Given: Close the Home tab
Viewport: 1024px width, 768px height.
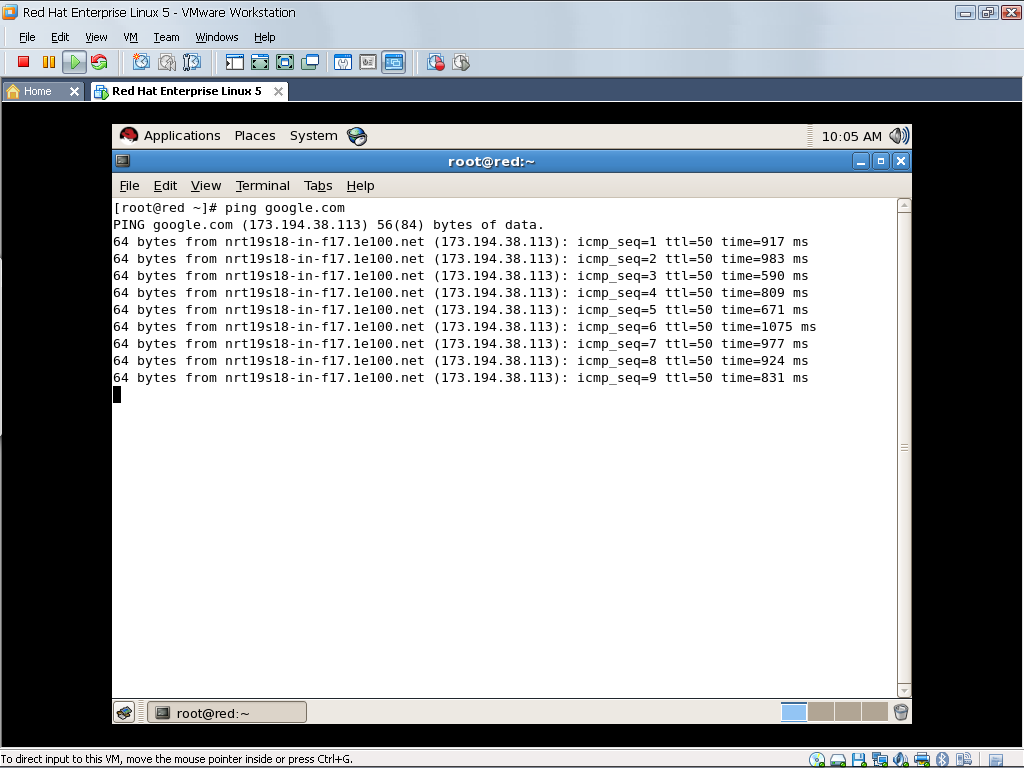Looking at the screenshot, I should click(74, 91).
